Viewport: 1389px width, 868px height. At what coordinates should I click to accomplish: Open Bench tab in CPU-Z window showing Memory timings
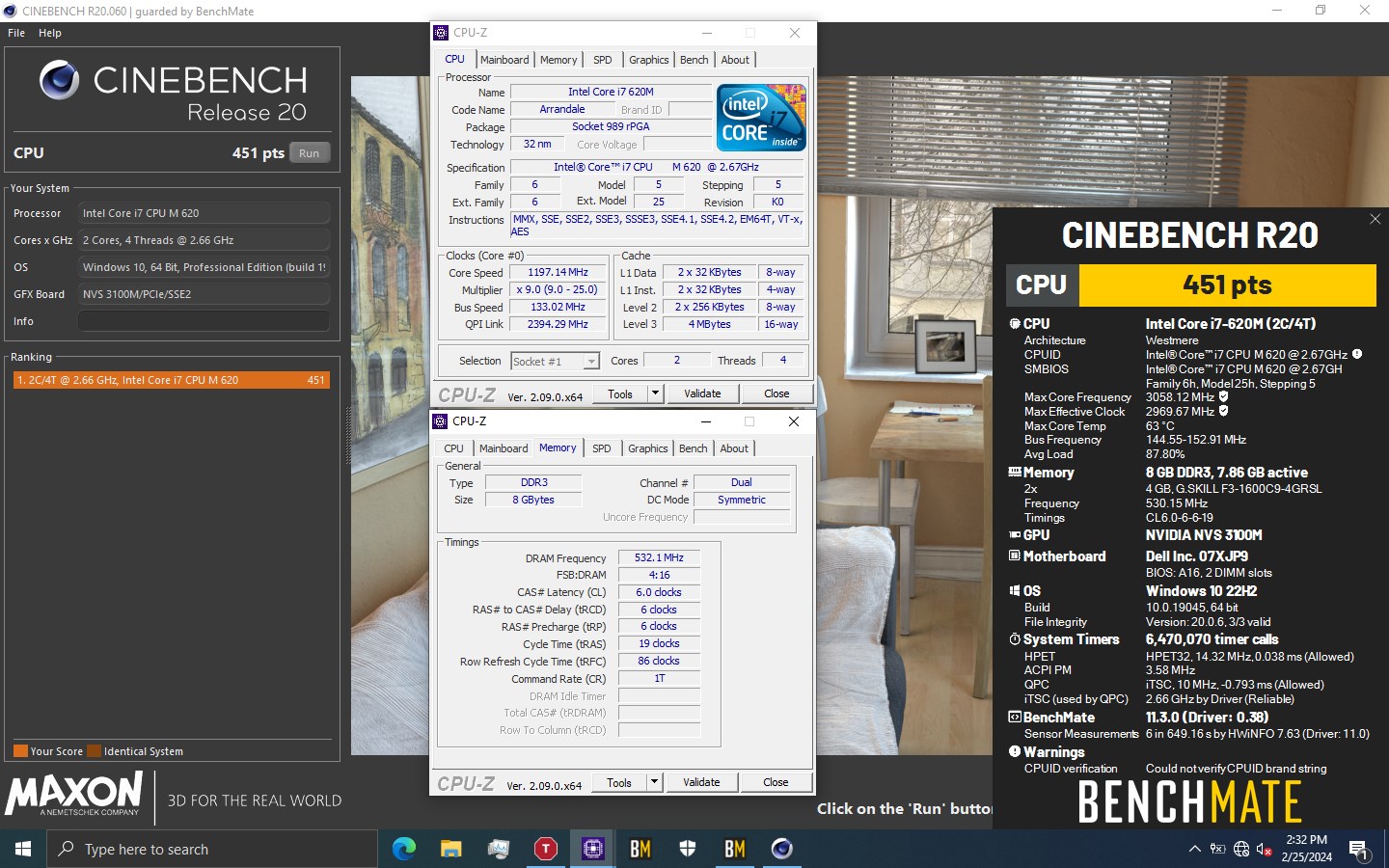693,448
